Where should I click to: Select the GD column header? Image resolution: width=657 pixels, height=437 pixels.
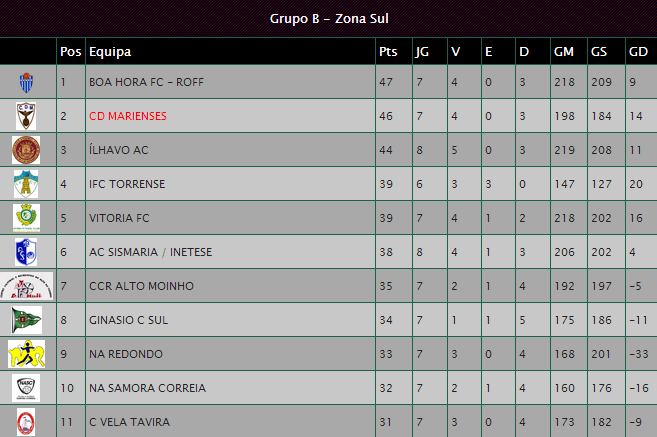click(638, 52)
